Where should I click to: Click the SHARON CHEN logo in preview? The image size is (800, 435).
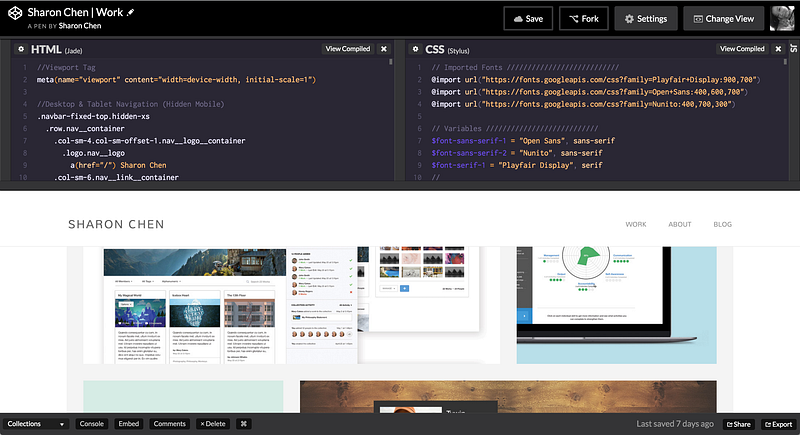pos(116,224)
